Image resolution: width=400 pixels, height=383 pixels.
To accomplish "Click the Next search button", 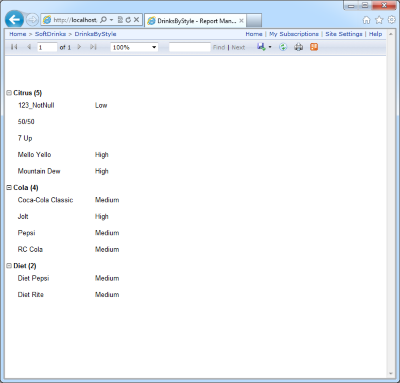I will [238, 47].
